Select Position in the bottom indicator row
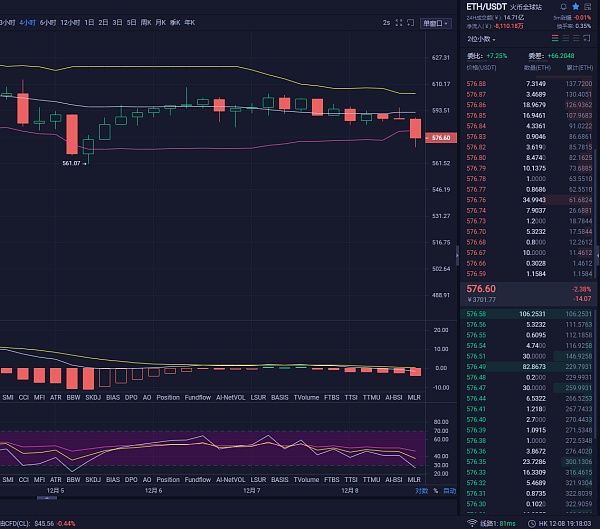 tap(168, 480)
